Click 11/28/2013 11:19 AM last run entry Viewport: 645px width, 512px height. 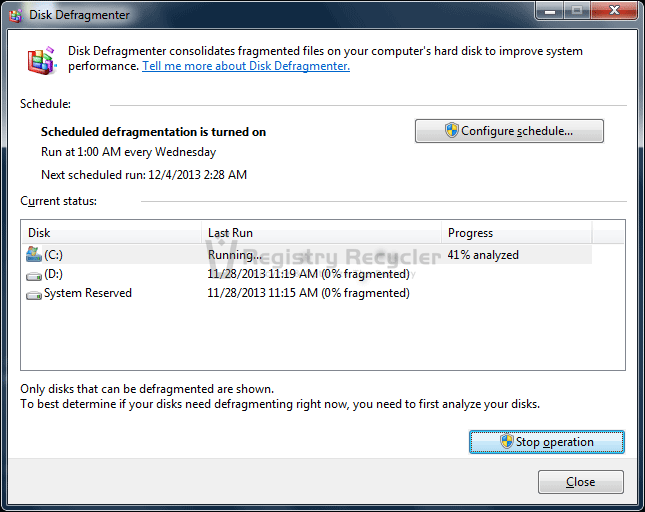[309, 274]
